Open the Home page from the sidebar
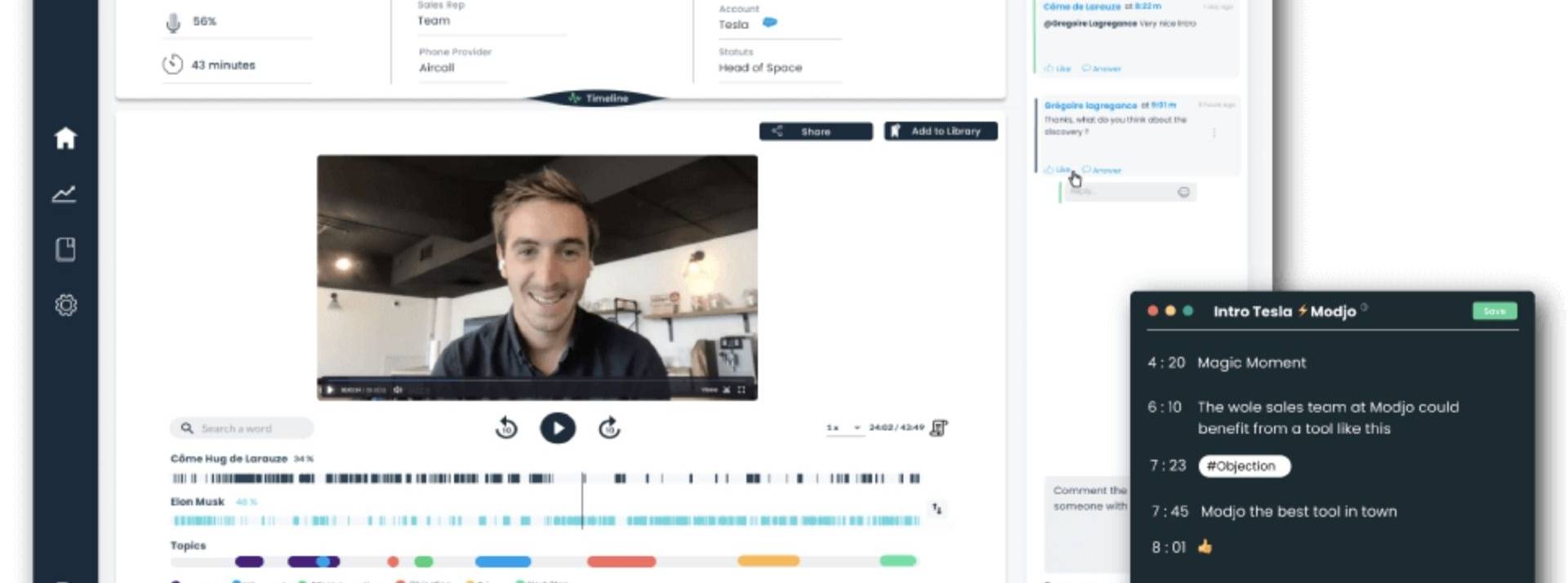 pyautogui.click(x=65, y=138)
